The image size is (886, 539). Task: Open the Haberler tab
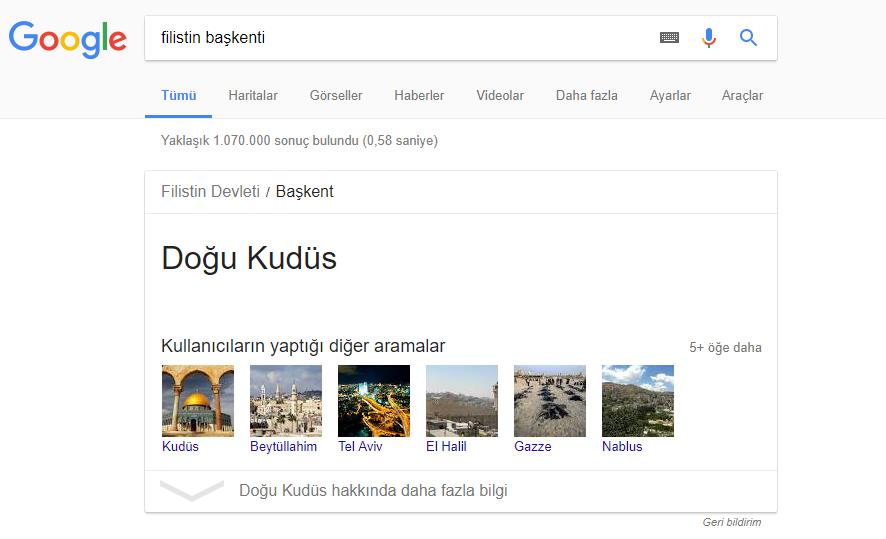pos(419,96)
